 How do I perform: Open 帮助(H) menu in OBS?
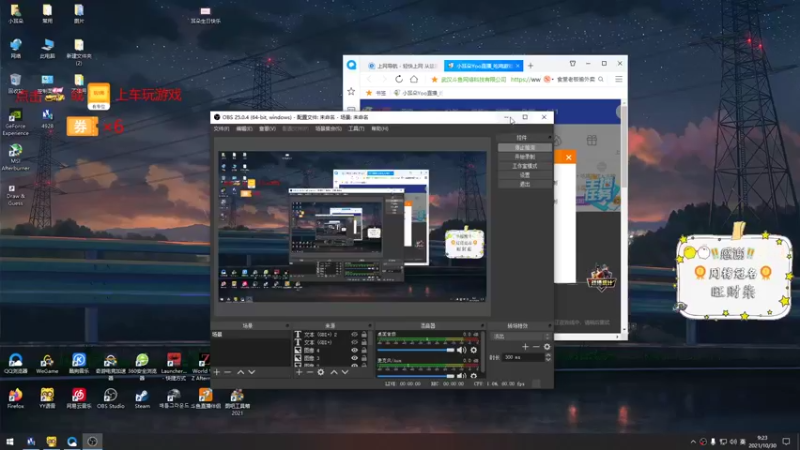tap(380, 129)
